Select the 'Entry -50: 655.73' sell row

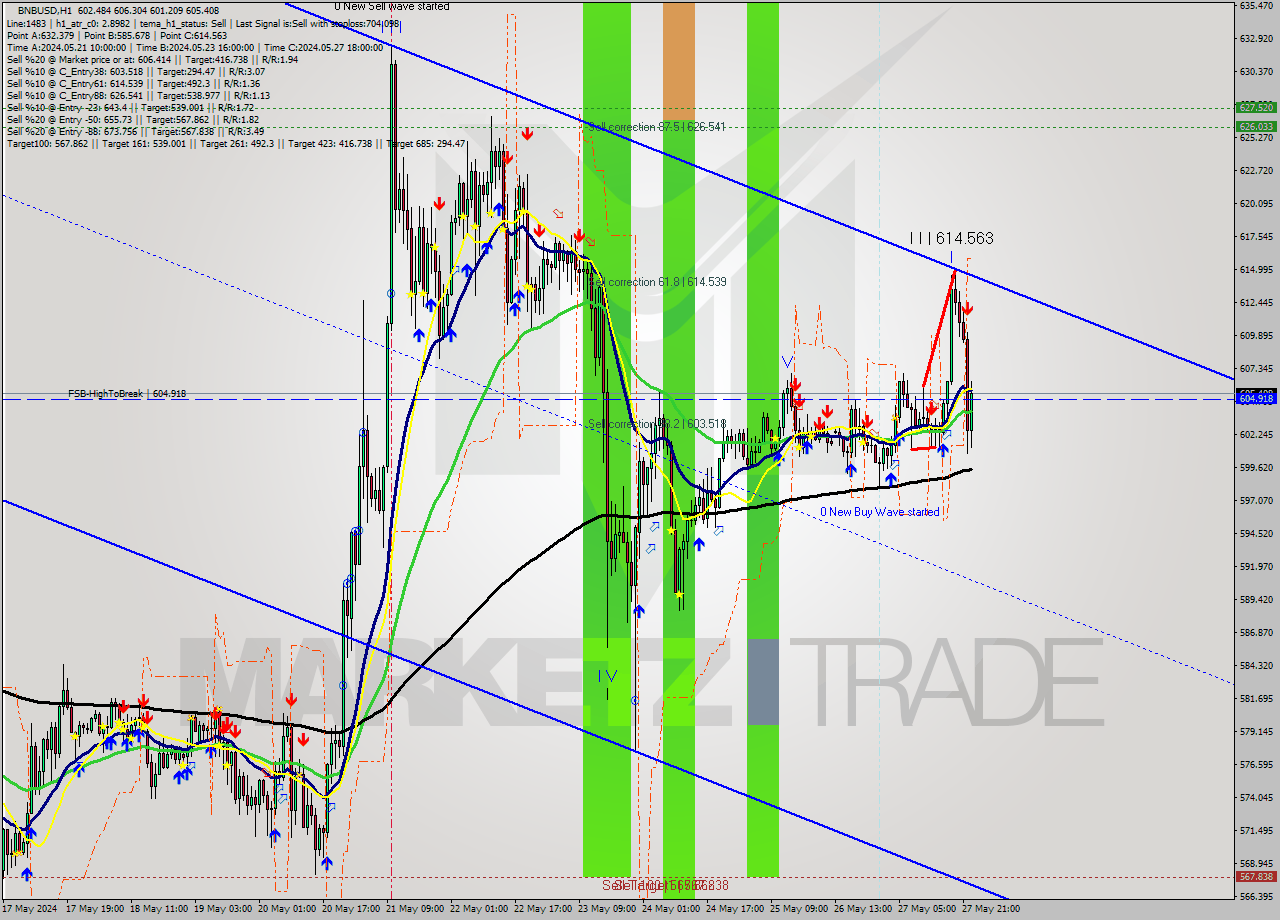tap(133, 119)
